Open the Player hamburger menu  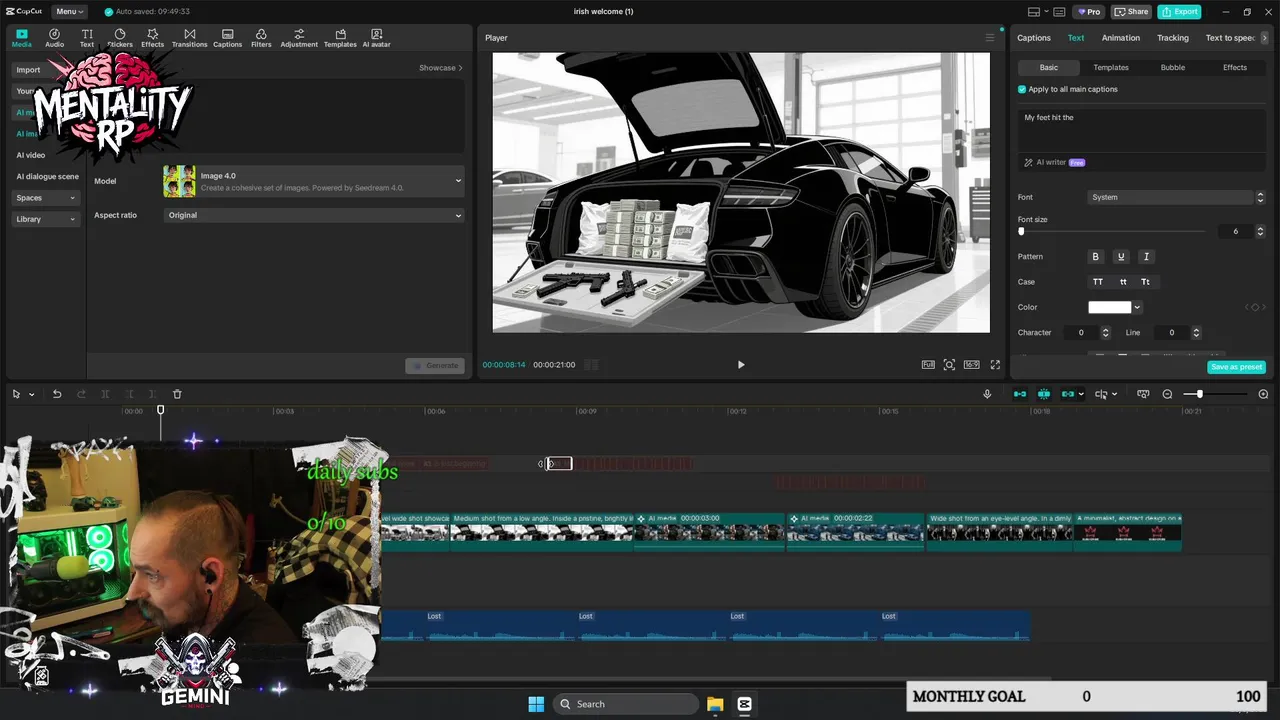pyautogui.click(x=990, y=38)
